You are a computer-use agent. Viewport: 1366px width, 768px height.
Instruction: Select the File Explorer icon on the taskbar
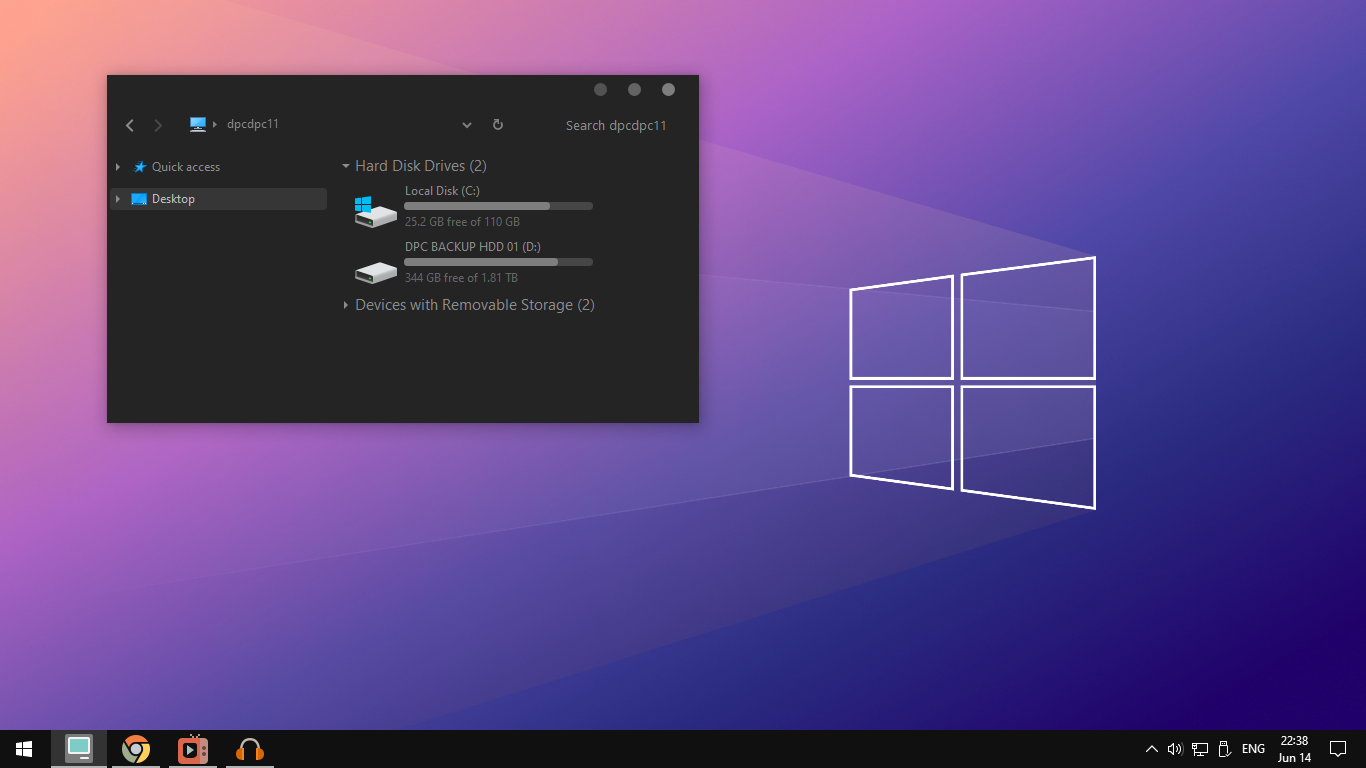79,748
